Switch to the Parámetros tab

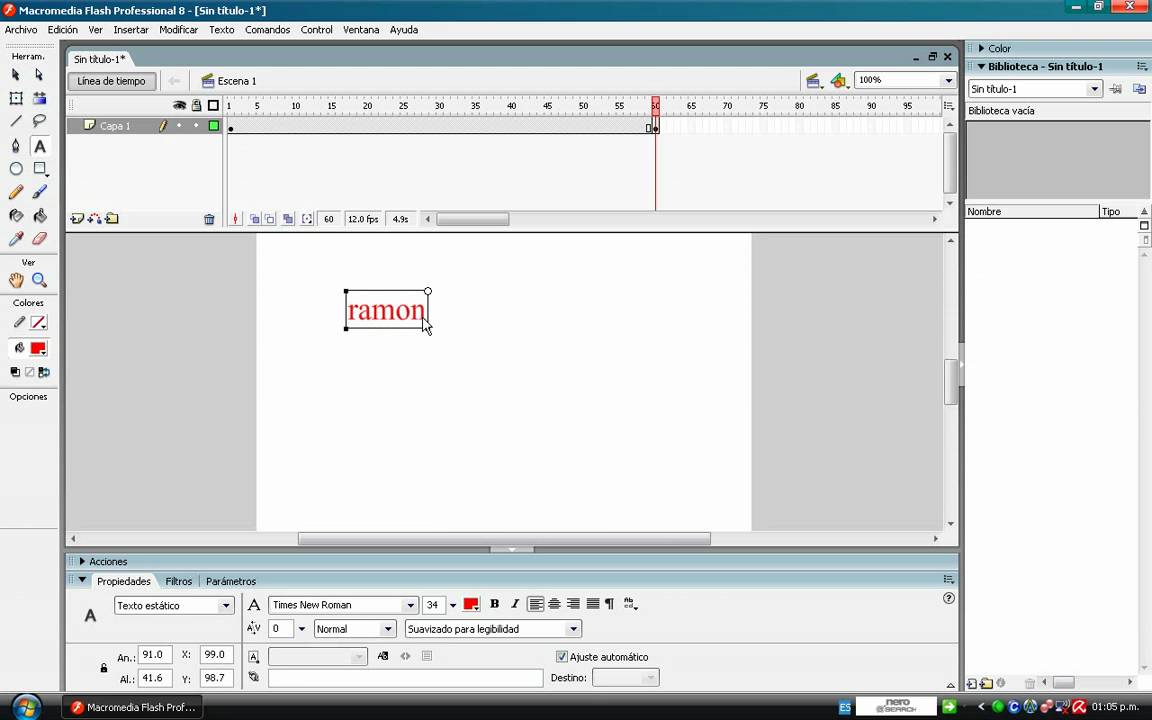pyautogui.click(x=231, y=581)
